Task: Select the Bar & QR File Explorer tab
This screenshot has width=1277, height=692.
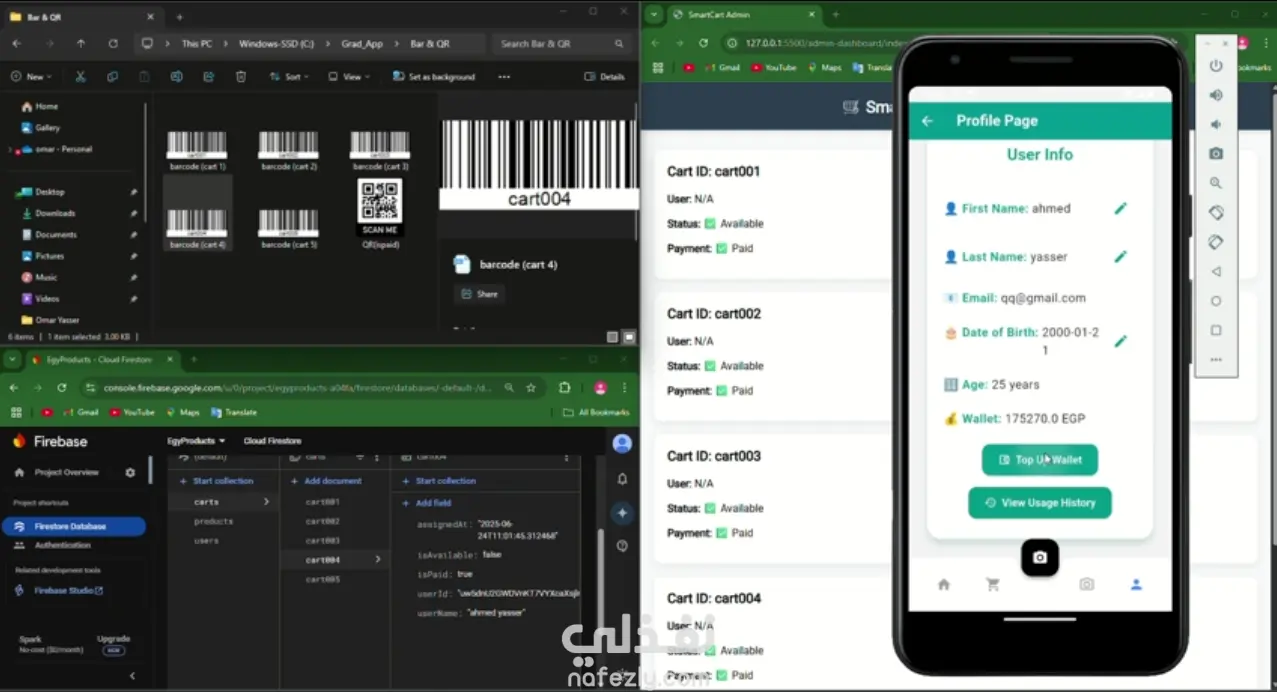Action: pyautogui.click(x=83, y=16)
